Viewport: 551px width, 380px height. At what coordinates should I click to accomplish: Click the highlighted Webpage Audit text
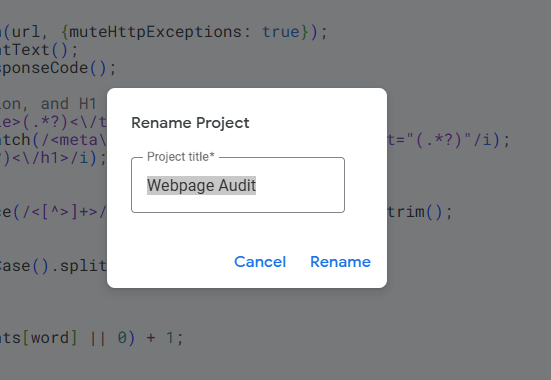click(201, 185)
